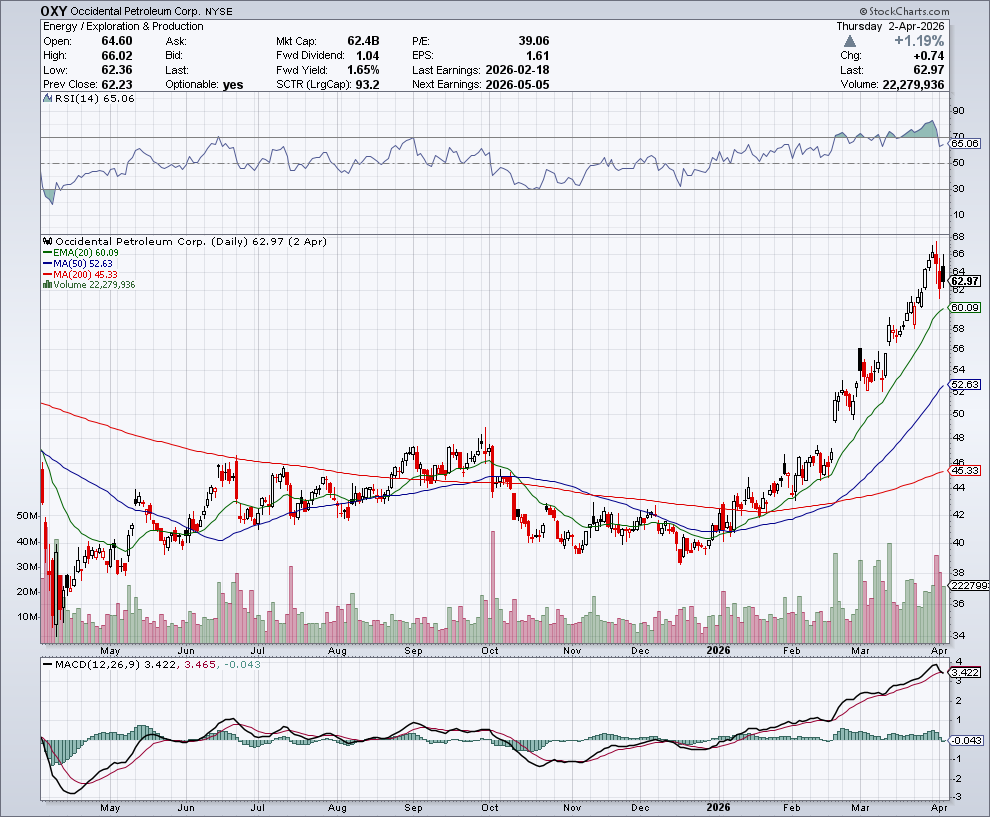Click the +1.19% percent change
Image resolution: width=990 pixels, height=817 pixels.
(919, 41)
